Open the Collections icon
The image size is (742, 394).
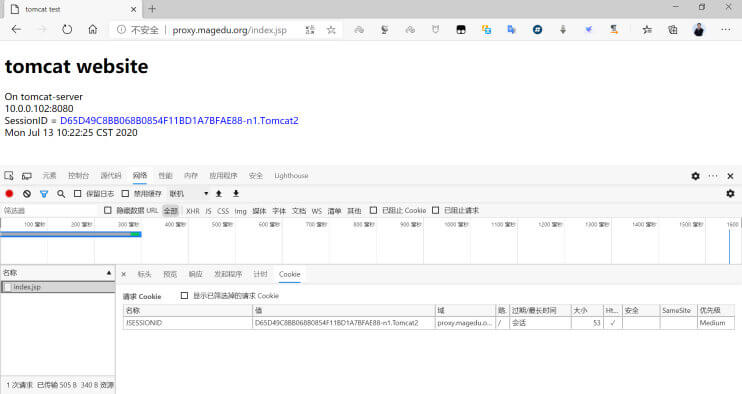[672, 30]
